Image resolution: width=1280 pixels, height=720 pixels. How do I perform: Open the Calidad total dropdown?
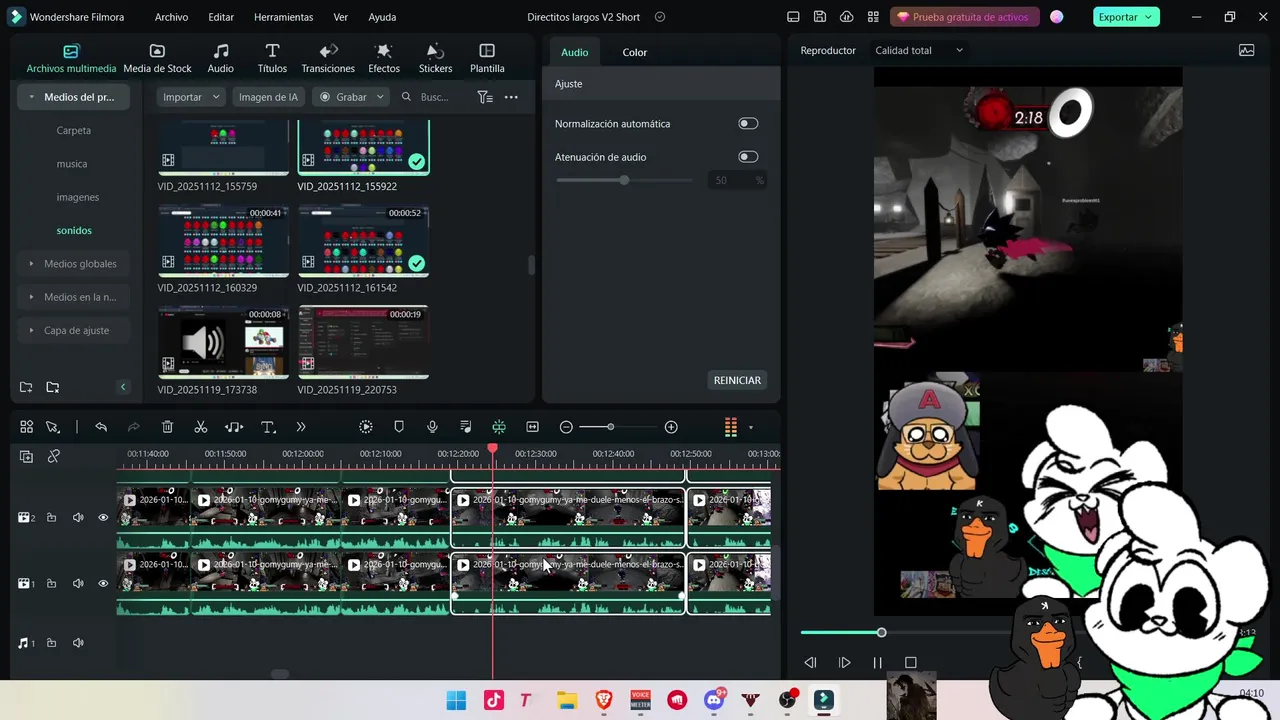point(919,50)
